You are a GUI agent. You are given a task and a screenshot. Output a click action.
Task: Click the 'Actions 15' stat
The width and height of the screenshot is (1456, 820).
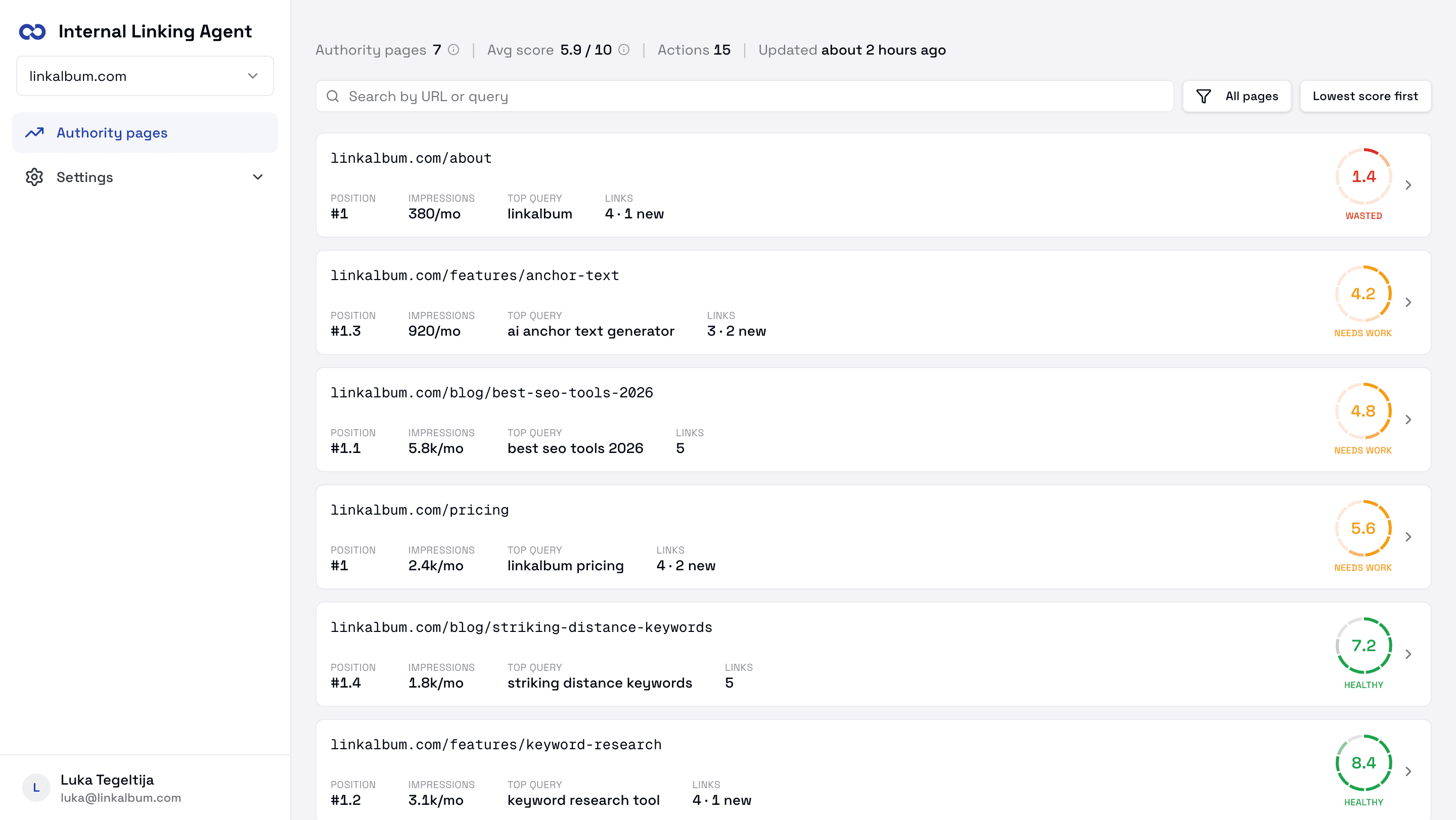pos(694,50)
